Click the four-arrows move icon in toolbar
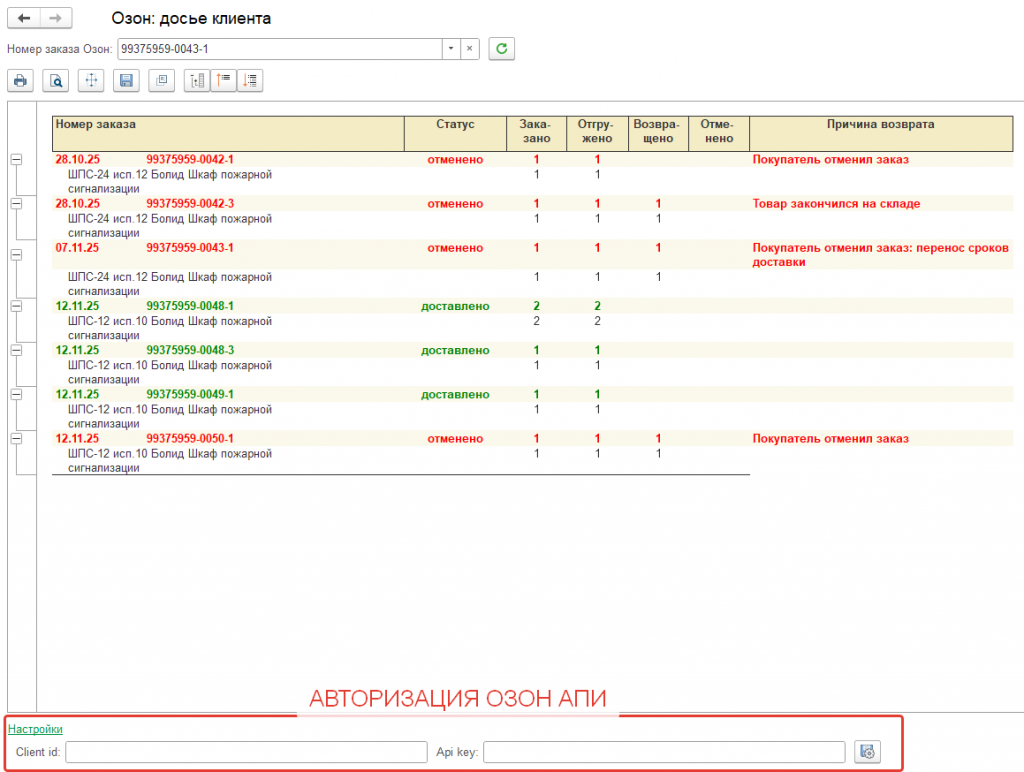The height and width of the screenshot is (772, 1024). pyautogui.click(x=91, y=81)
